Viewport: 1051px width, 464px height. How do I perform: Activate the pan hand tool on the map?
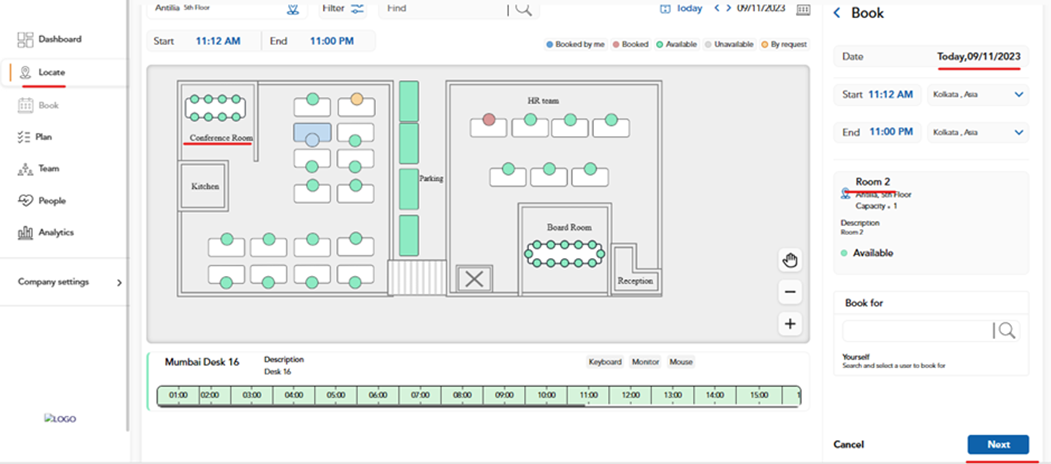790,260
